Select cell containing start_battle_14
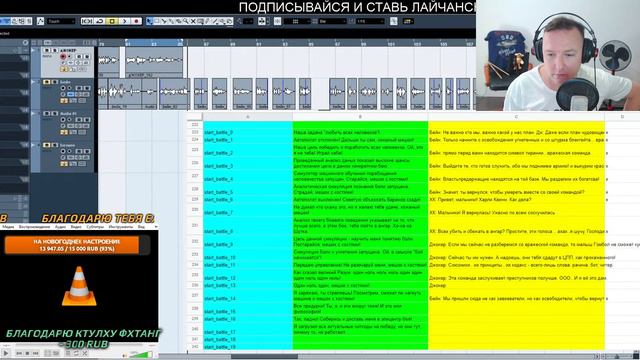This screenshot has width=640, height=360. point(248,296)
